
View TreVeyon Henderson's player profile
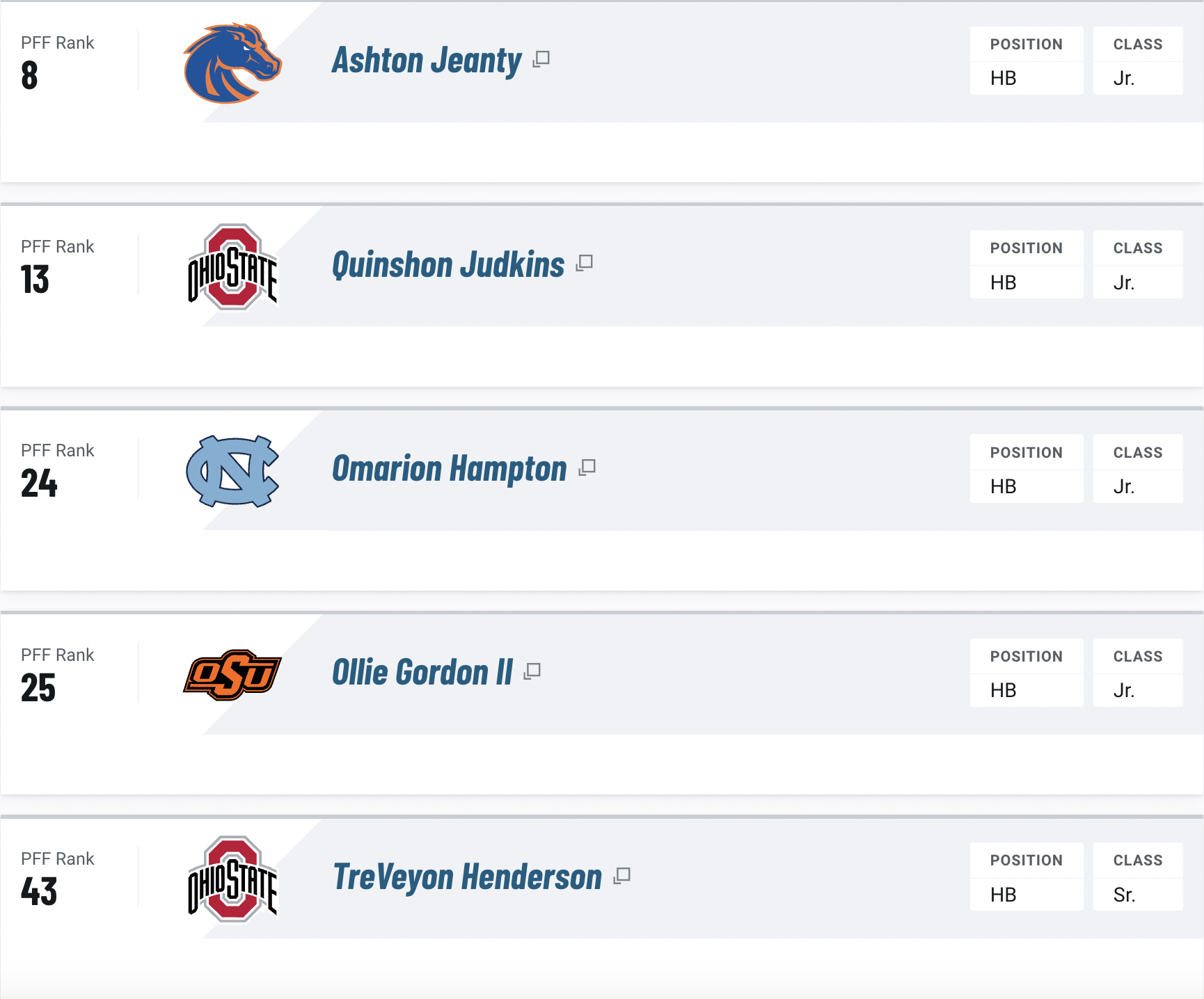pyautogui.click(x=468, y=877)
